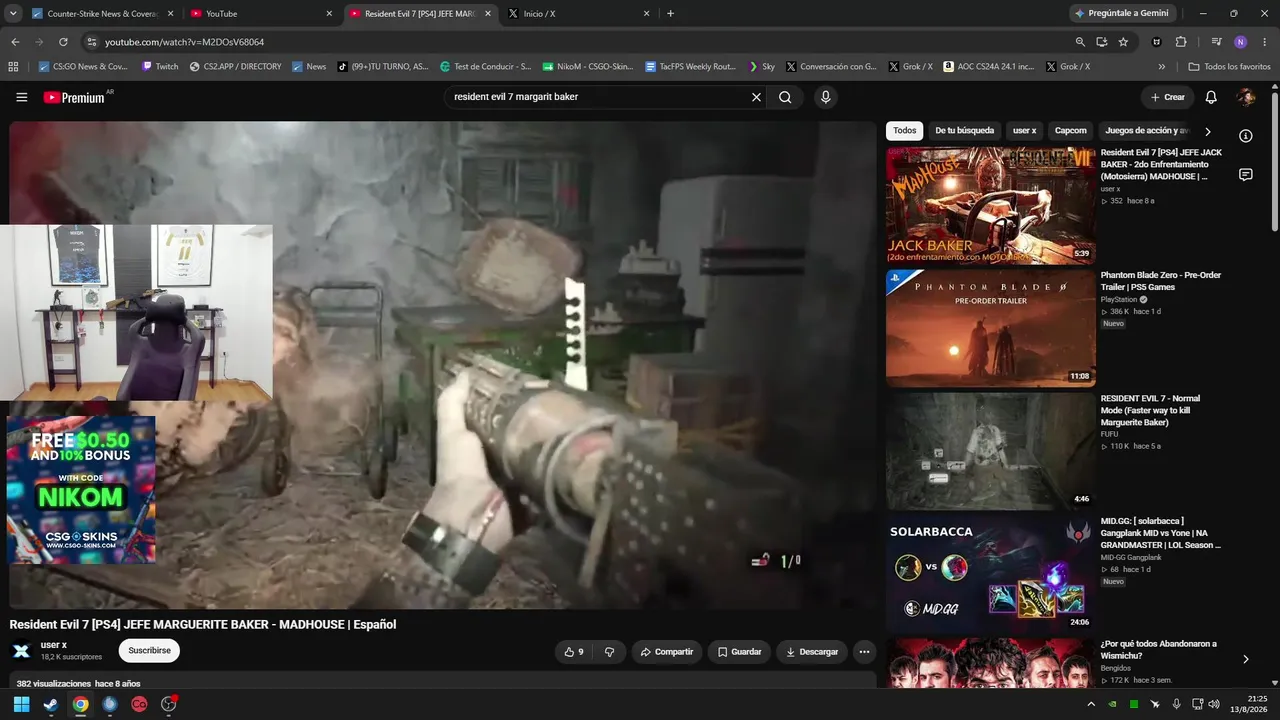Expand hidden bookmarks overflow chevron
Viewport: 1280px width, 720px height.
(1162, 66)
